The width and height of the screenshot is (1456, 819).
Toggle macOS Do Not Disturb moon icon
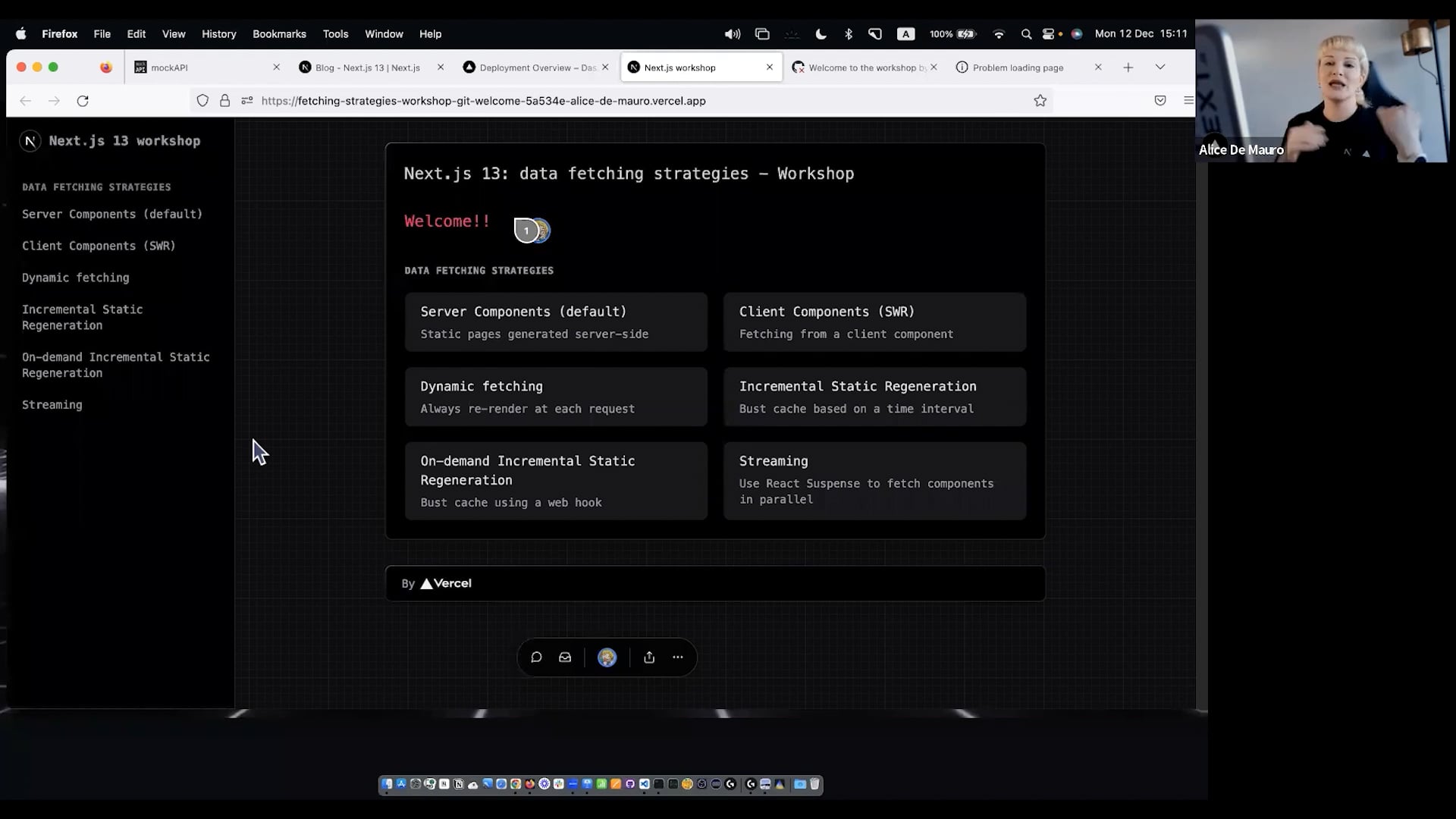821,34
